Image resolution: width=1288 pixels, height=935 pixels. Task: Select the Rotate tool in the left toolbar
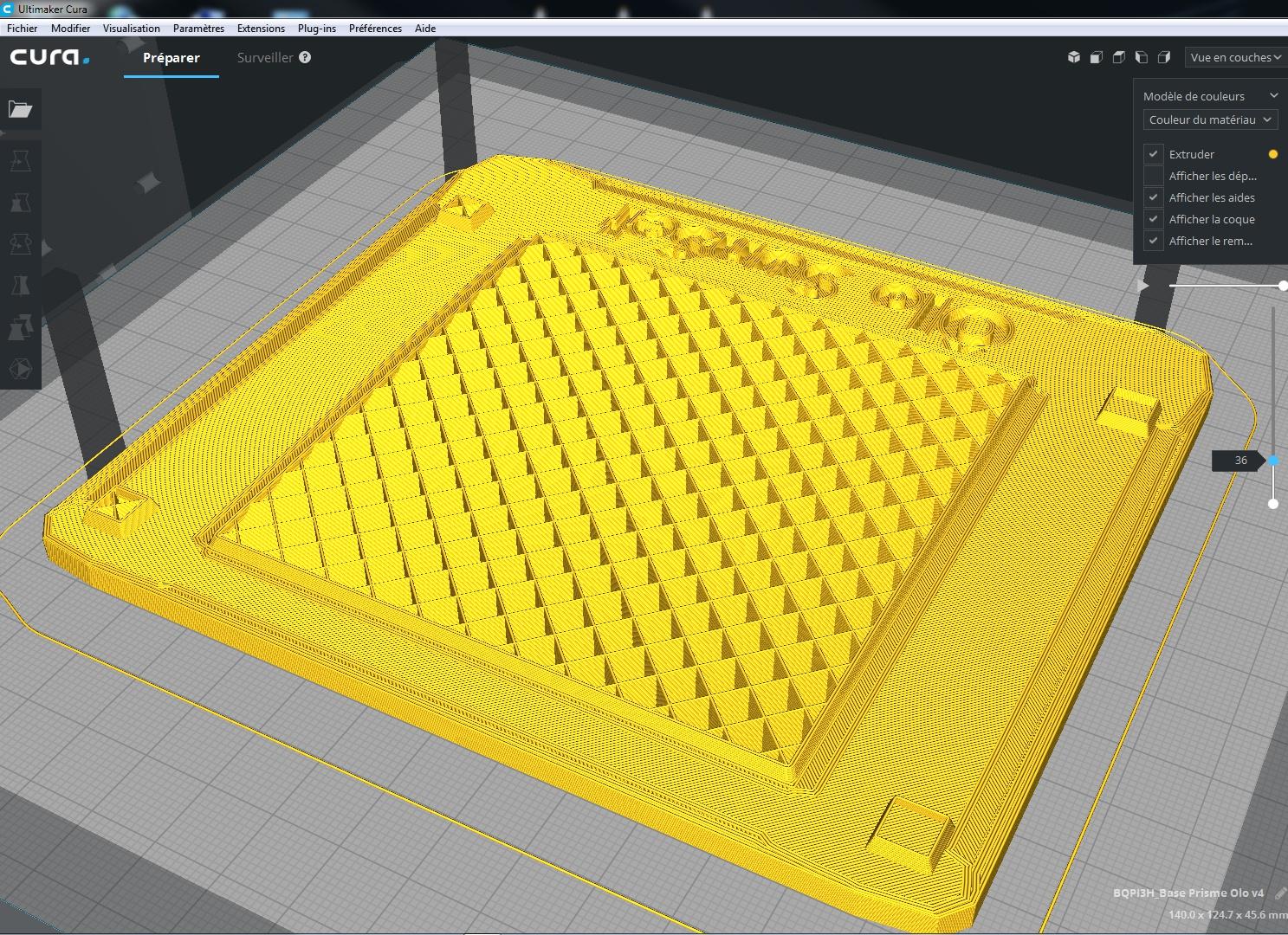point(20,244)
